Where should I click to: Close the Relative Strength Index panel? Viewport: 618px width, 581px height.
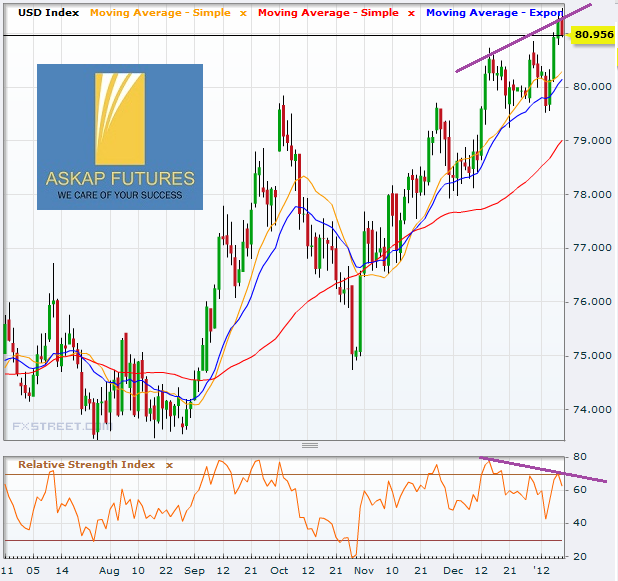[x=169, y=465]
